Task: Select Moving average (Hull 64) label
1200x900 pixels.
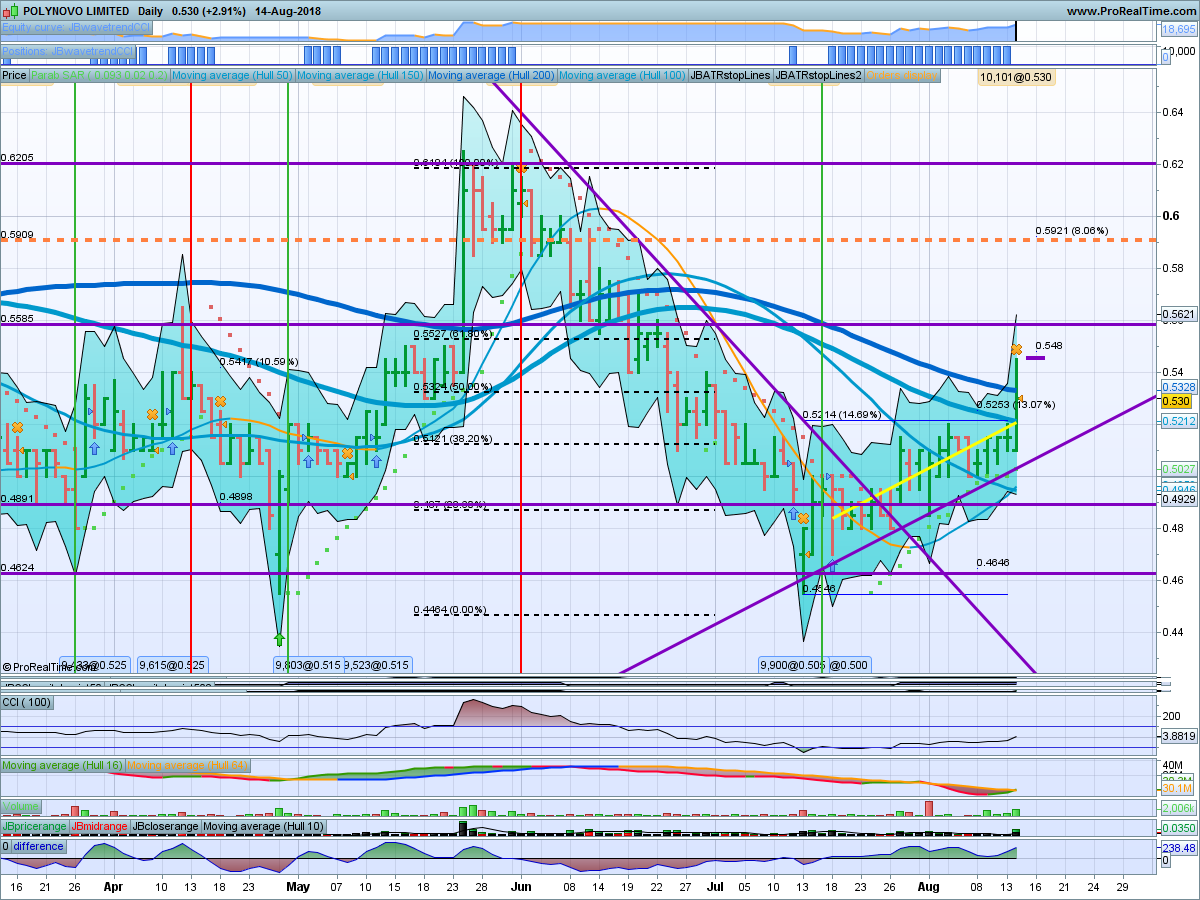Action: (188, 766)
